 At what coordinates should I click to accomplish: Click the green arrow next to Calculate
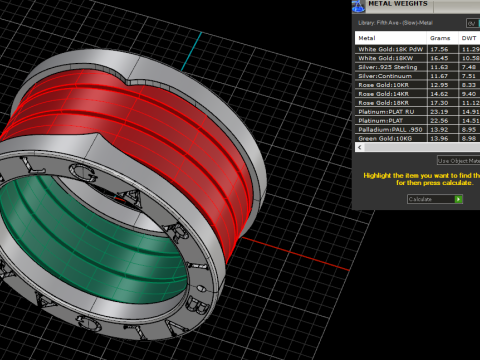click(x=459, y=199)
